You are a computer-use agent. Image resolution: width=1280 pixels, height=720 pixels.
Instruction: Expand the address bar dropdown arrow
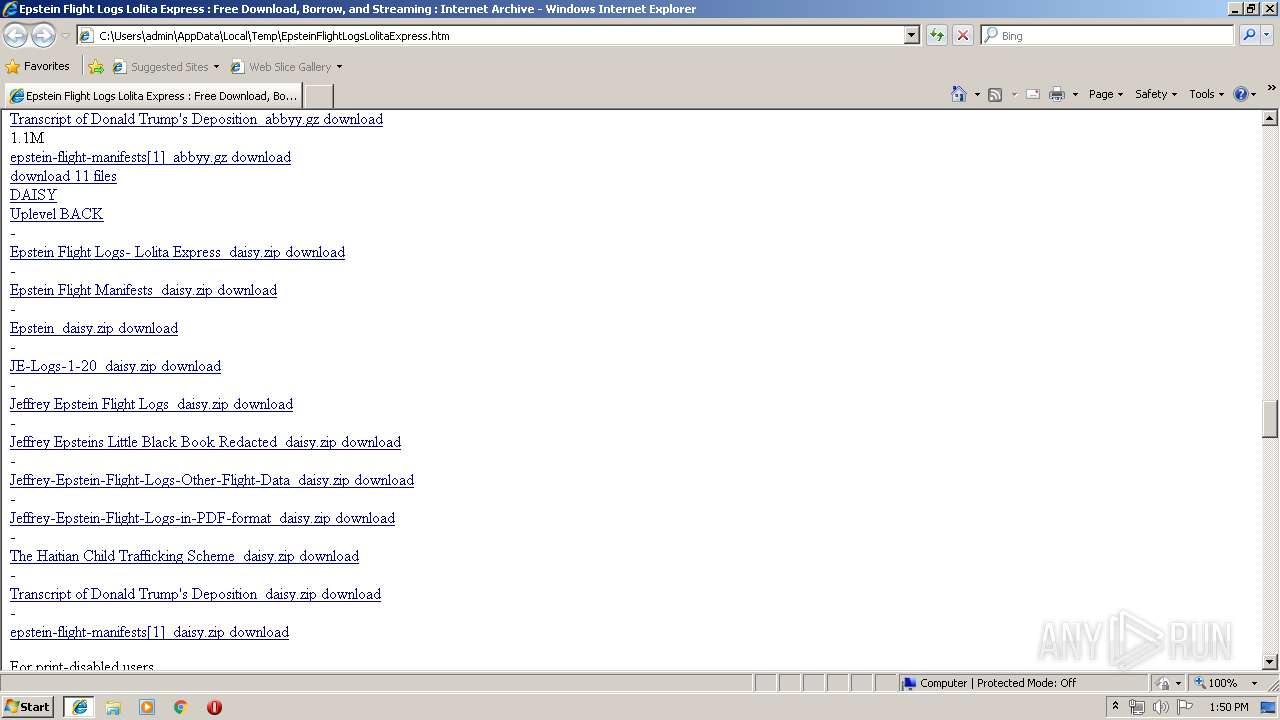click(x=911, y=35)
